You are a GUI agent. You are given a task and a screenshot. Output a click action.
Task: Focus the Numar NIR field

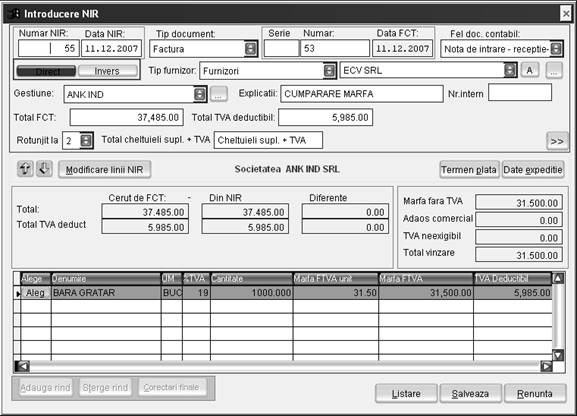click(x=49, y=48)
